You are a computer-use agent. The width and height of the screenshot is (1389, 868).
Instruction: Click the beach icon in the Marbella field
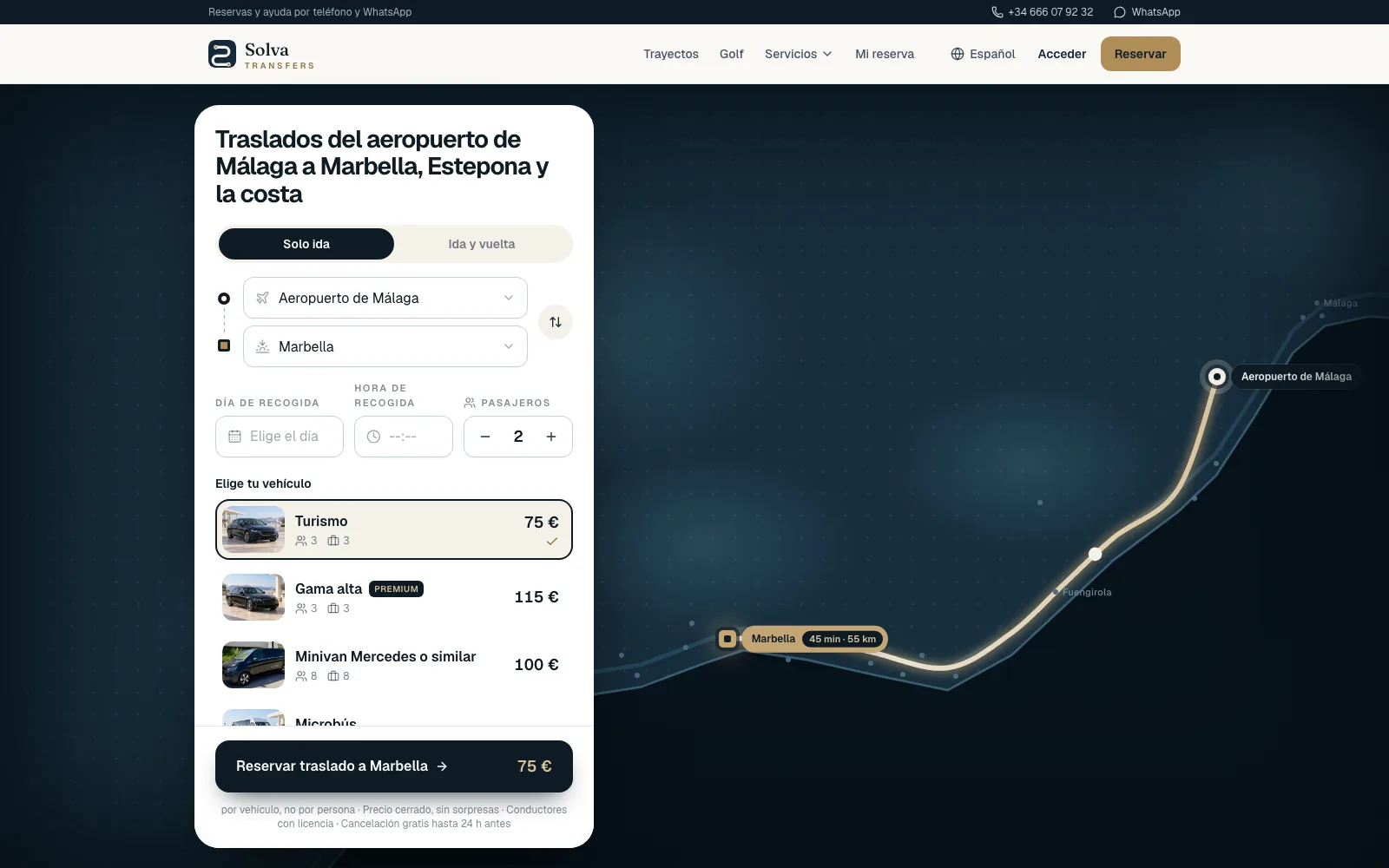coord(262,346)
